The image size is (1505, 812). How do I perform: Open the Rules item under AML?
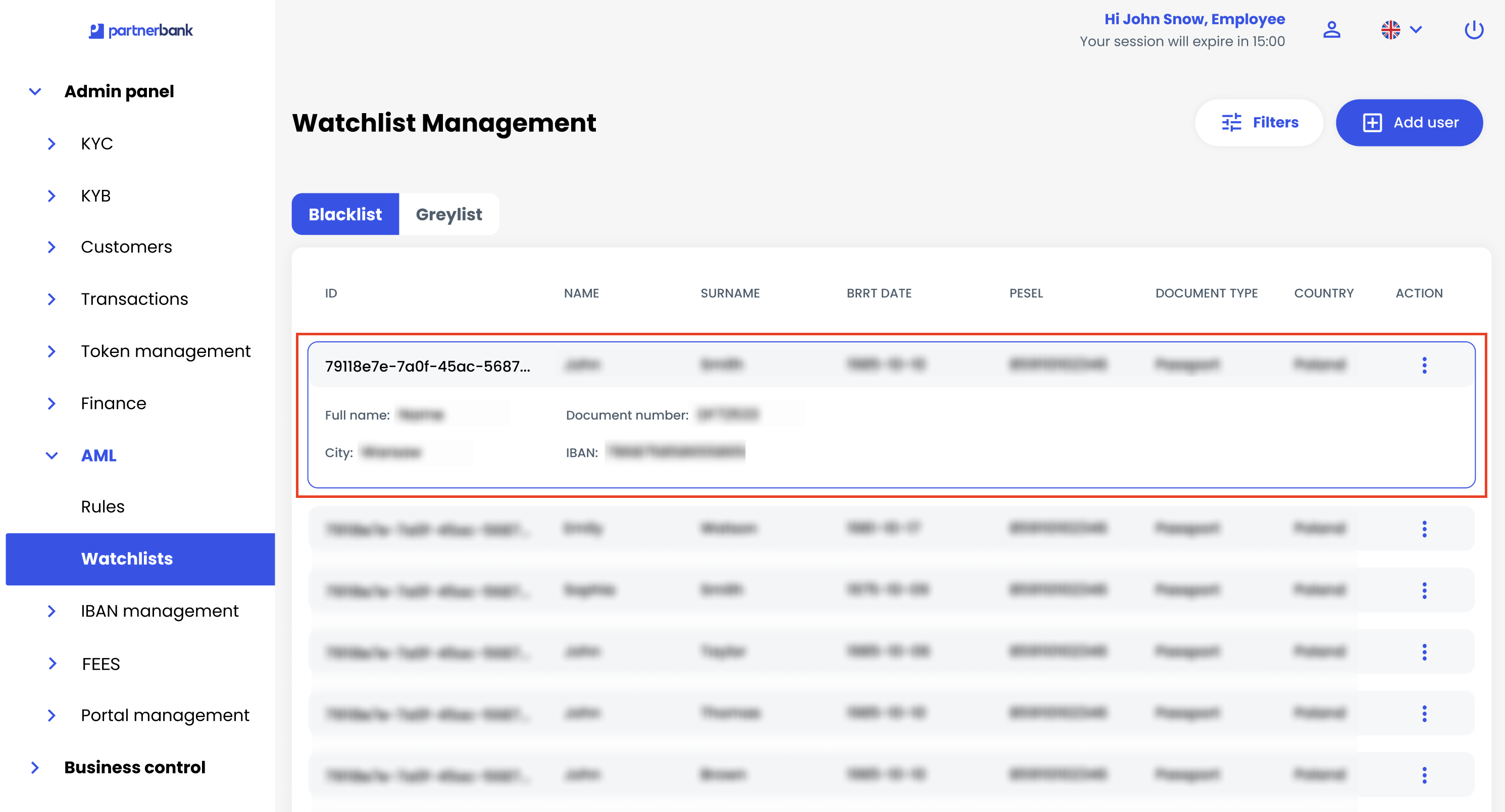click(x=103, y=506)
